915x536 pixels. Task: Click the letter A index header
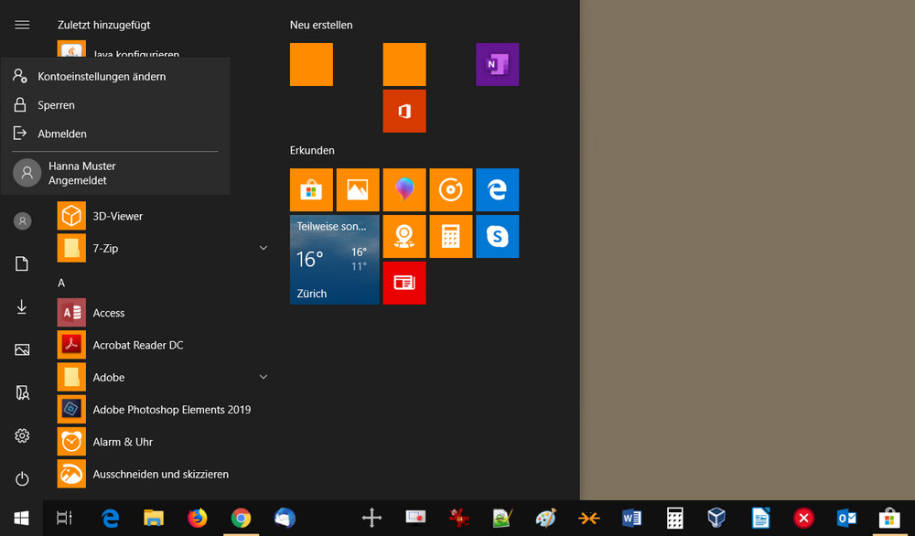pos(61,283)
